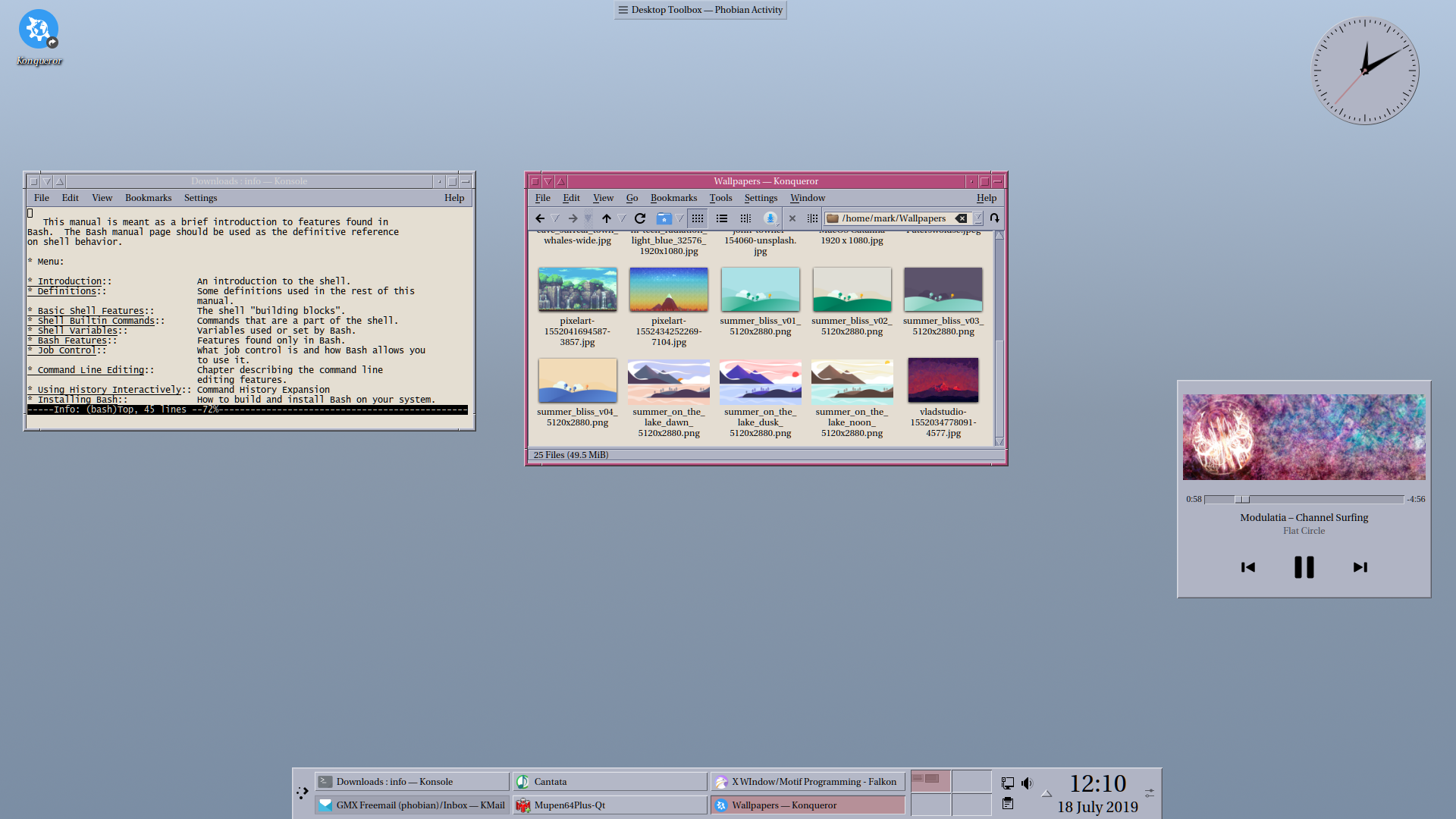Open the up-folder history dropdown arrow

coord(623,218)
